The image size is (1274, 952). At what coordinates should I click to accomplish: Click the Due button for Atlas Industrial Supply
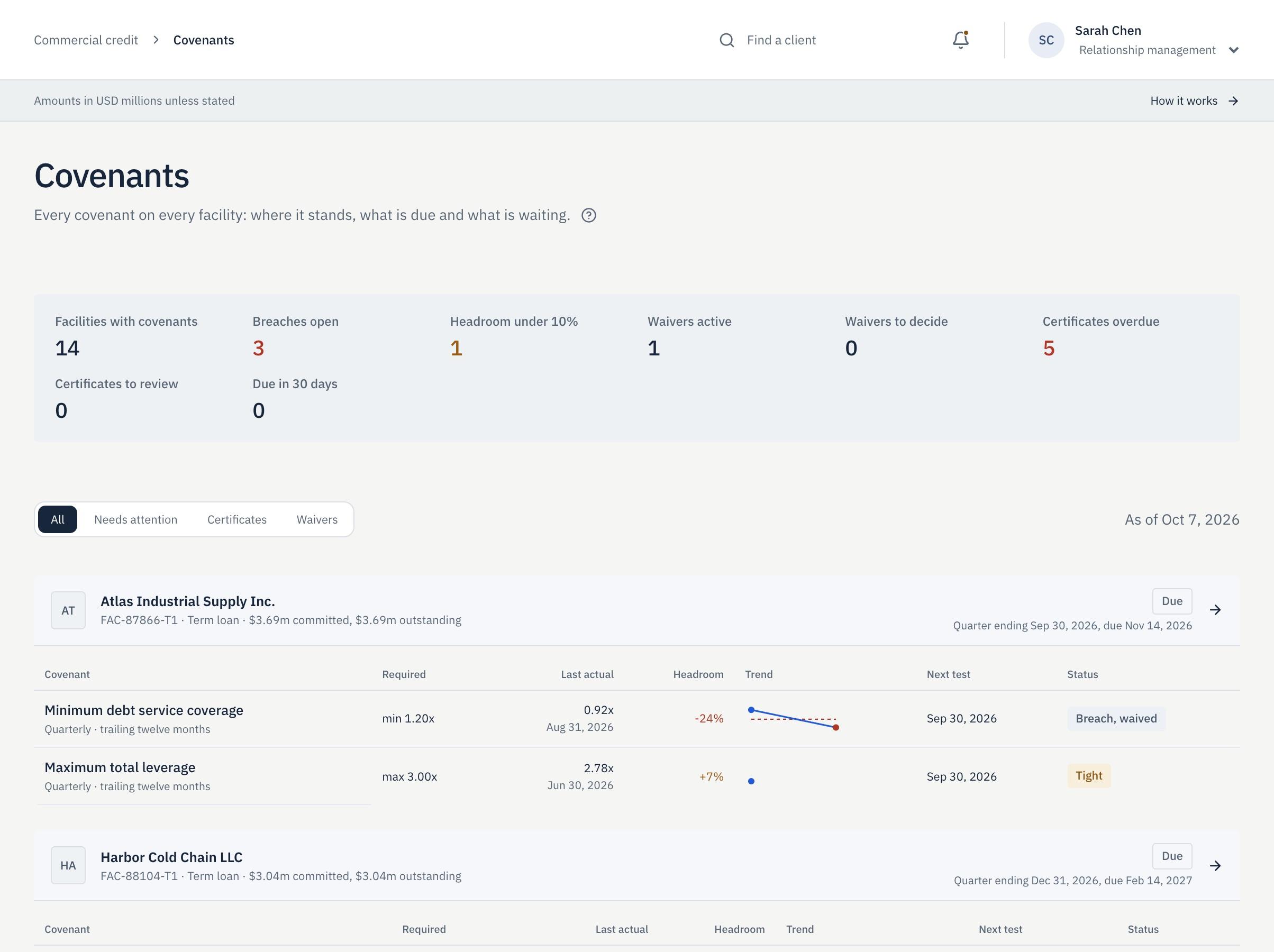[1172, 601]
